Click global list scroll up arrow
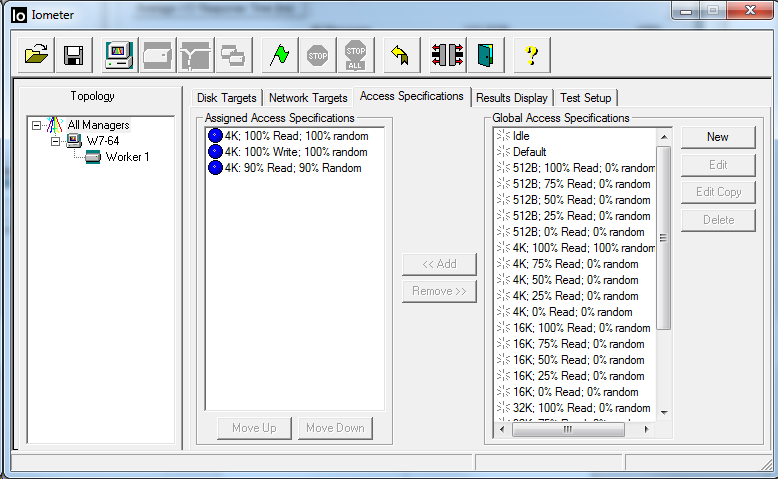Viewport: 778px width, 479px height. coord(664,137)
